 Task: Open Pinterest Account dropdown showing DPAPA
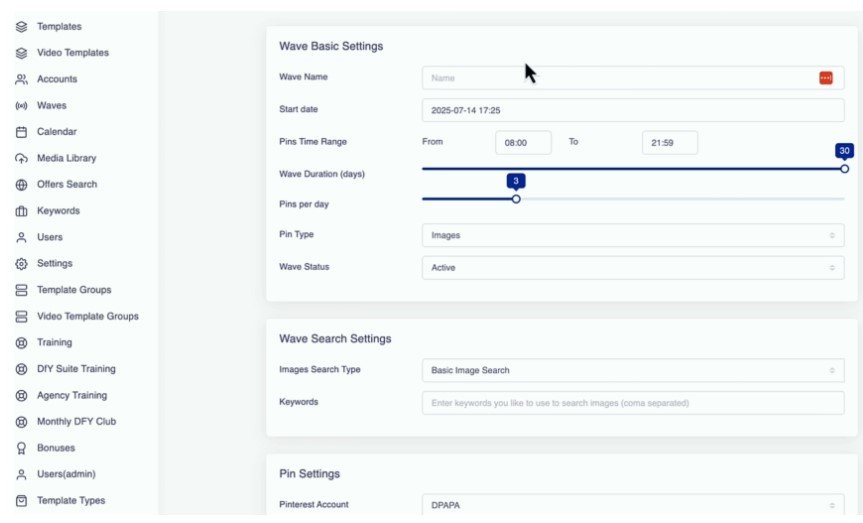(633, 505)
